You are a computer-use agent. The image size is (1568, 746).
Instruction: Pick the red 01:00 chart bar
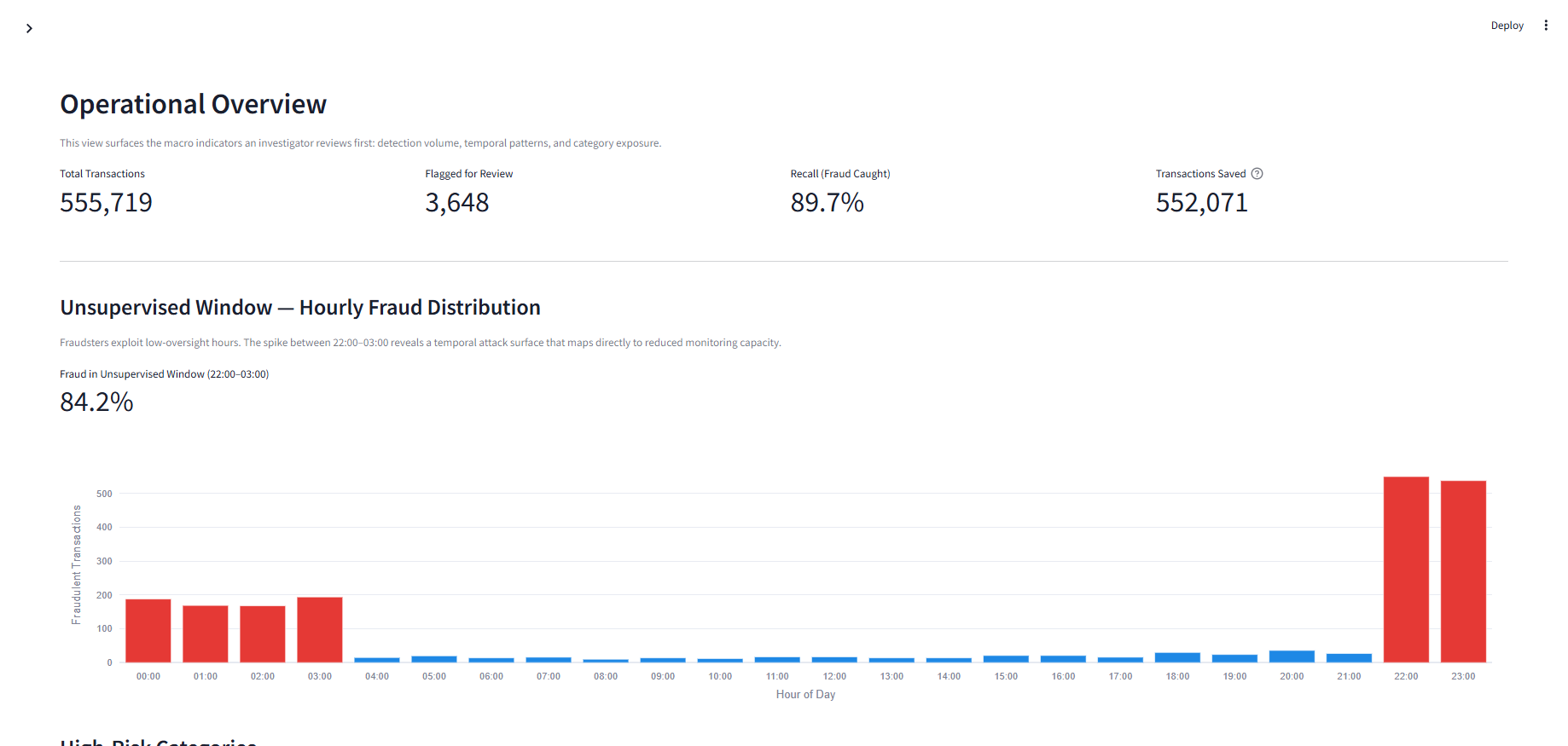pyautogui.click(x=206, y=633)
